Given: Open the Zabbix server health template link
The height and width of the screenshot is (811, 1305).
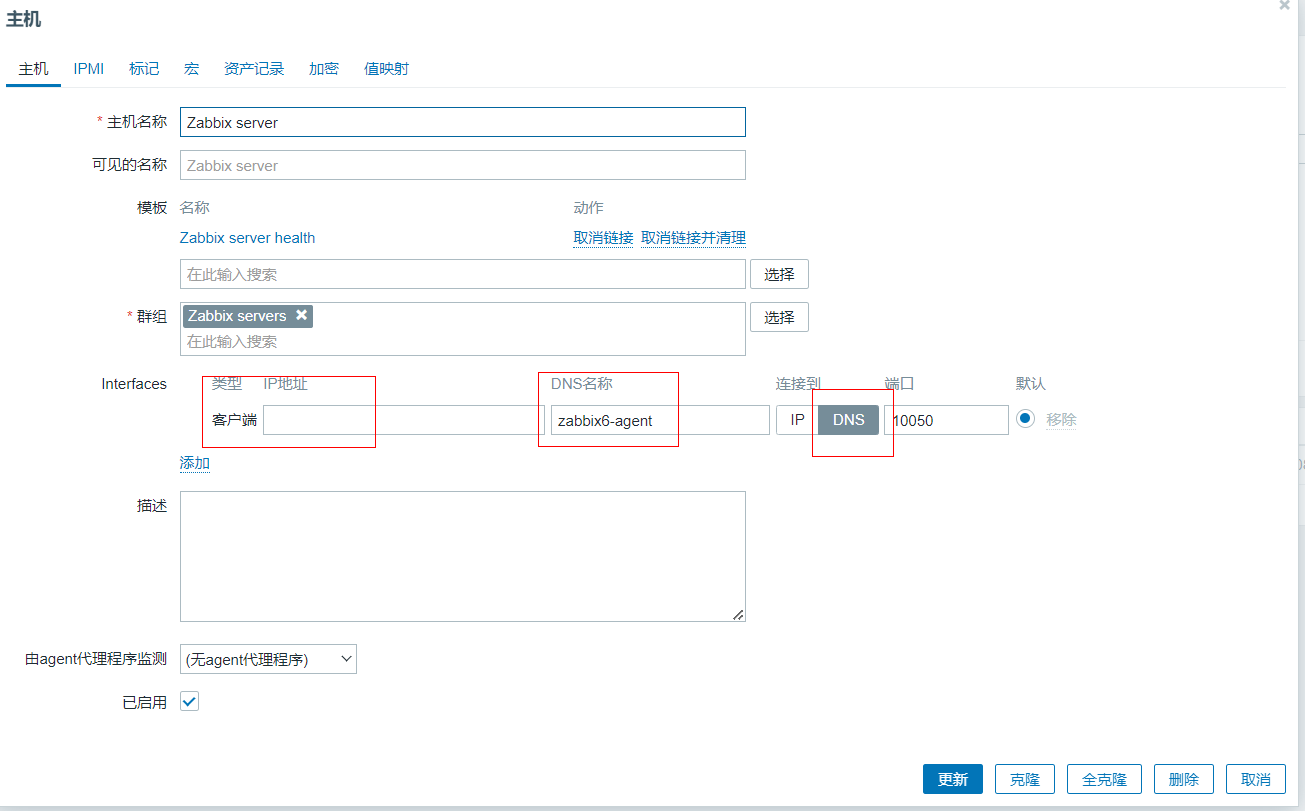Looking at the screenshot, I should (x=247, y=238).
